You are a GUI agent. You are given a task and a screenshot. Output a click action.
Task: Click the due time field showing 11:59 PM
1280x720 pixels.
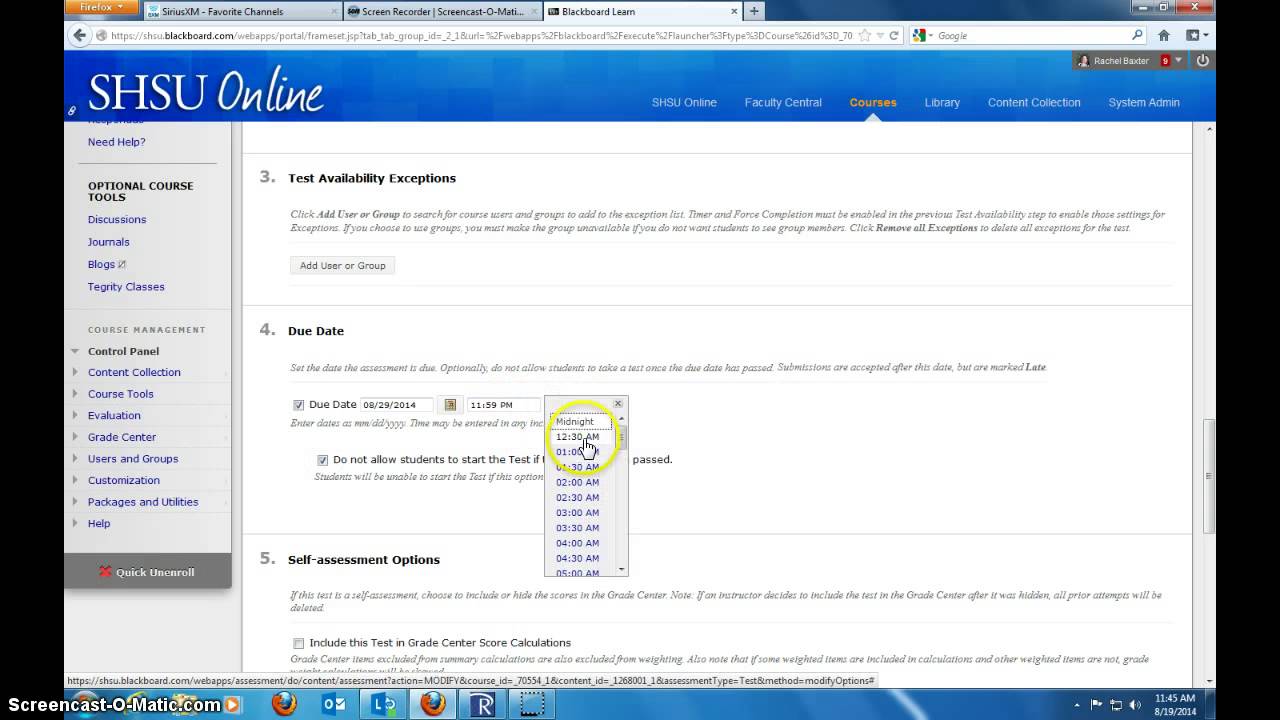504,405
